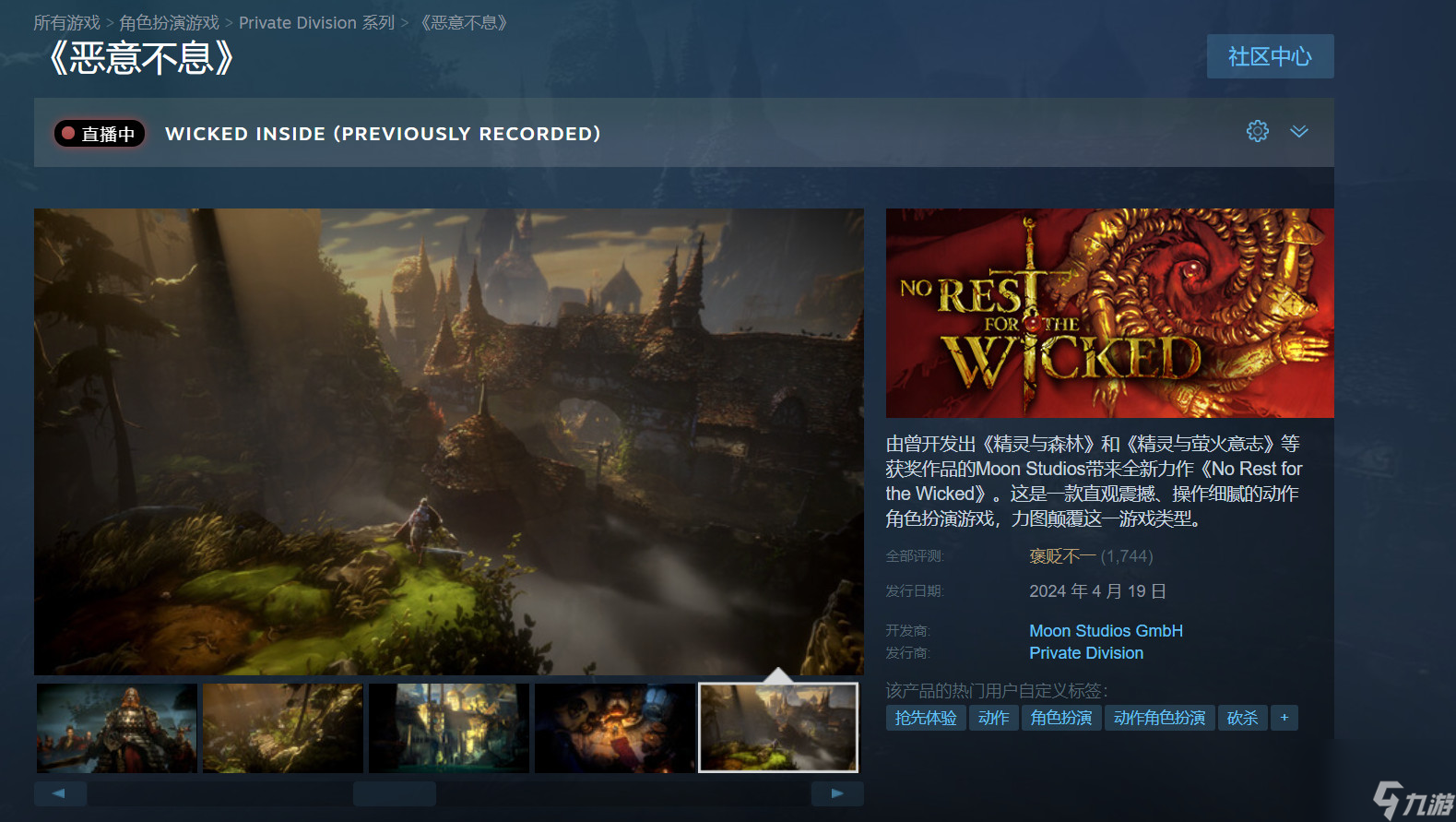The height and width of the screenshot is (822, 1456).
Task: Select the highlighted castle landscape thumbnail
Action: click(x=778, y=728)
